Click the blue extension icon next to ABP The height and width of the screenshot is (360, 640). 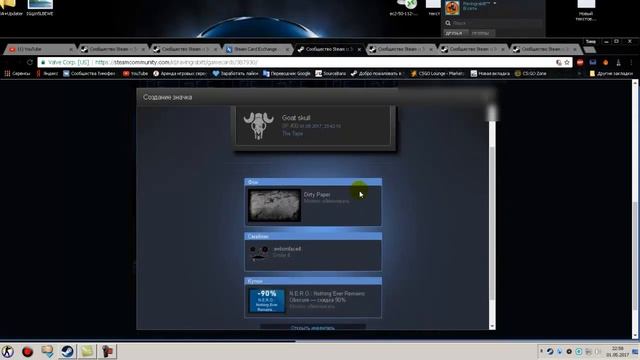pos(593,62)
